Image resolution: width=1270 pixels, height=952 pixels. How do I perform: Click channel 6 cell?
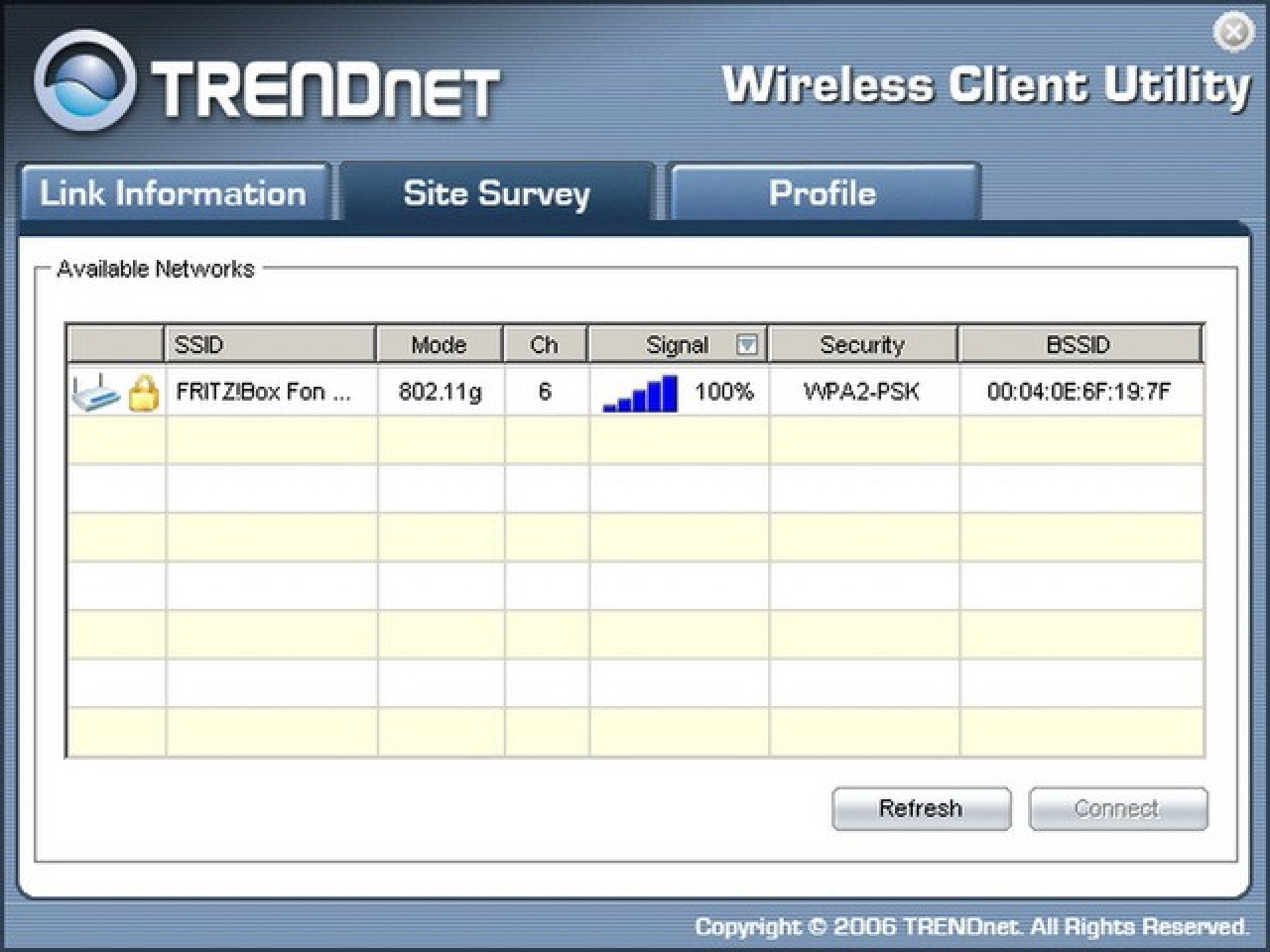545,392
